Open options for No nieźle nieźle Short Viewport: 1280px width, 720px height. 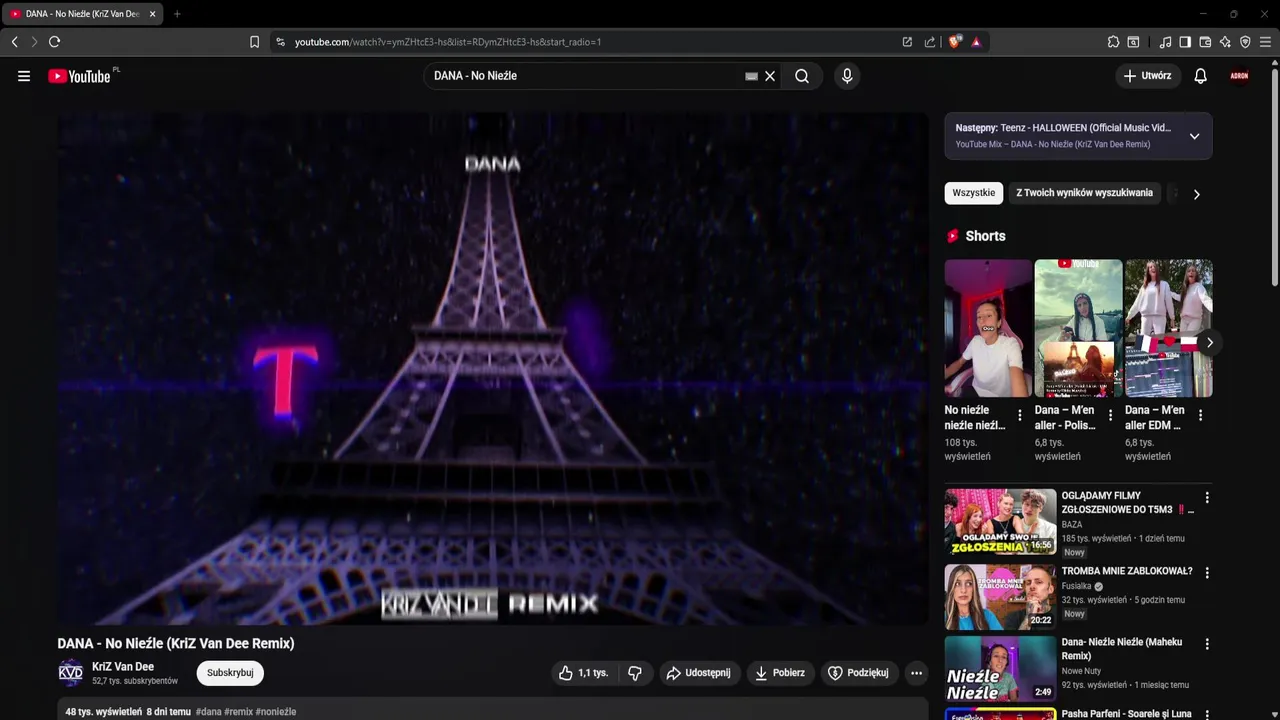pyautogui.click(x=1020, y=415)
